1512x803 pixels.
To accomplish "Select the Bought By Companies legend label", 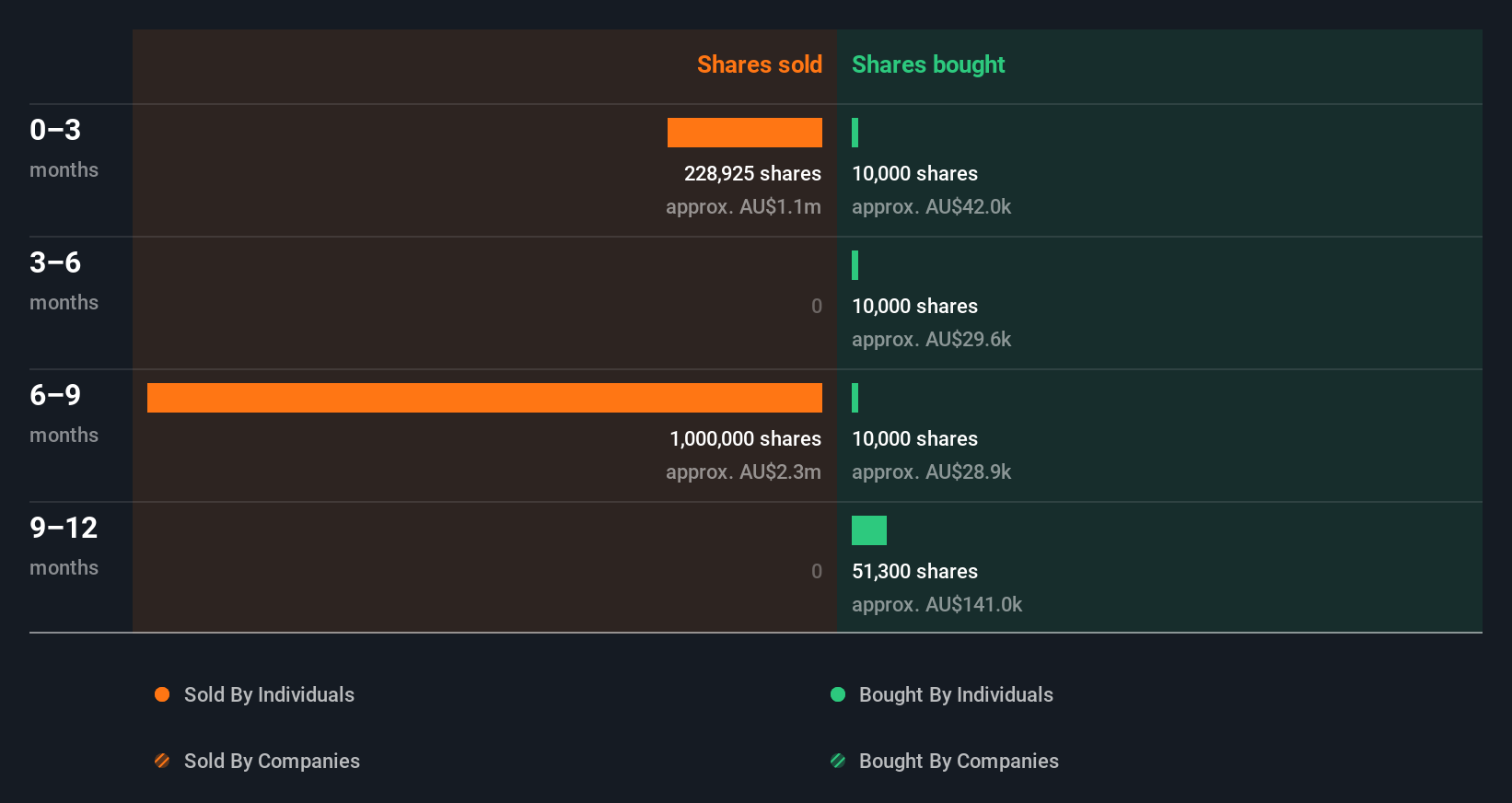I will click(x=959, y=761).
